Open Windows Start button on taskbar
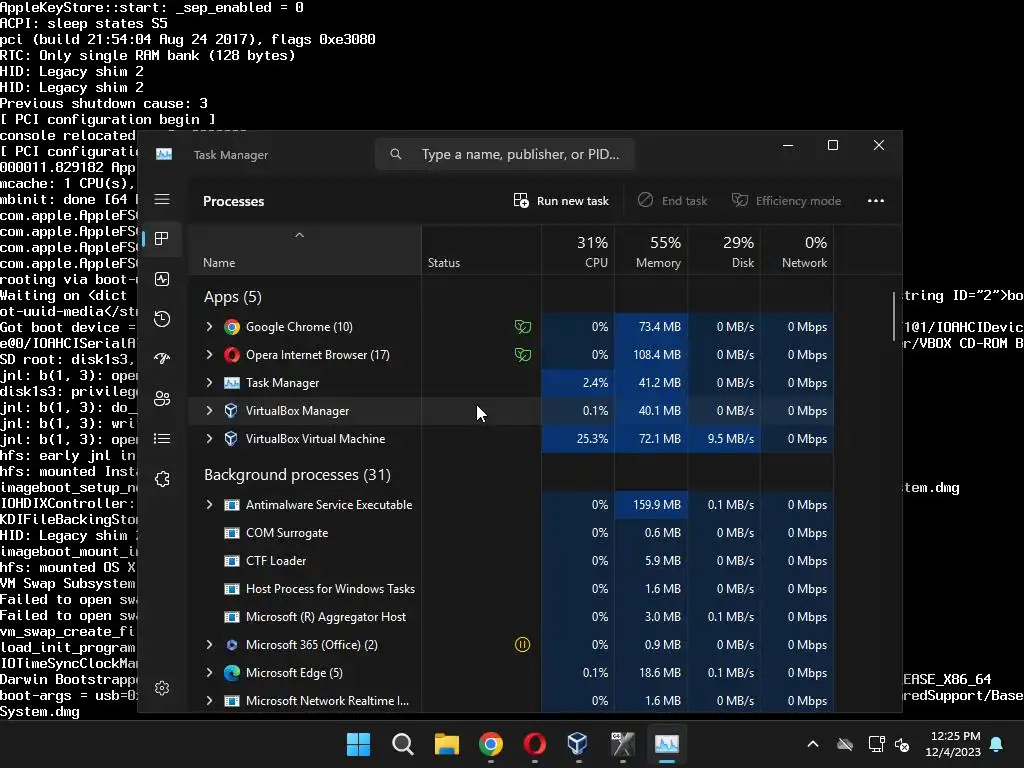 (358, 744)
